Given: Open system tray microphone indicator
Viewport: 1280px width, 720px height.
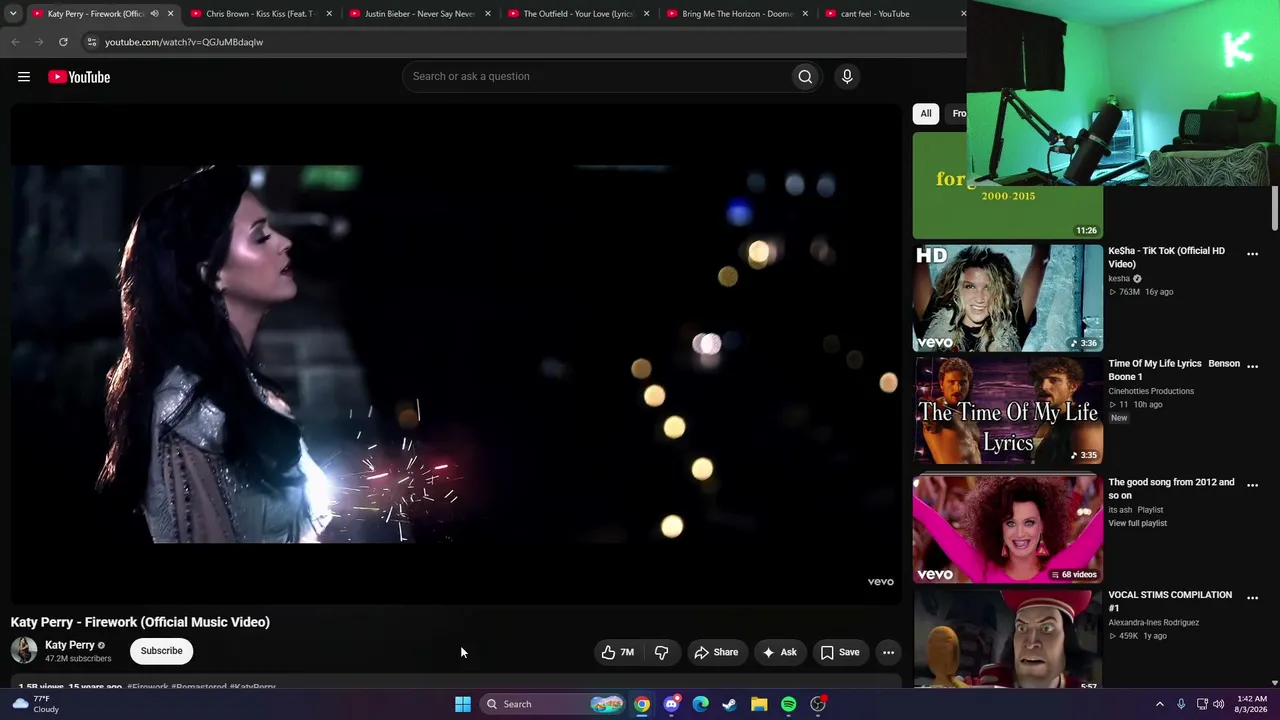Looking at the screenshot, I should (x=1181, y=704).
